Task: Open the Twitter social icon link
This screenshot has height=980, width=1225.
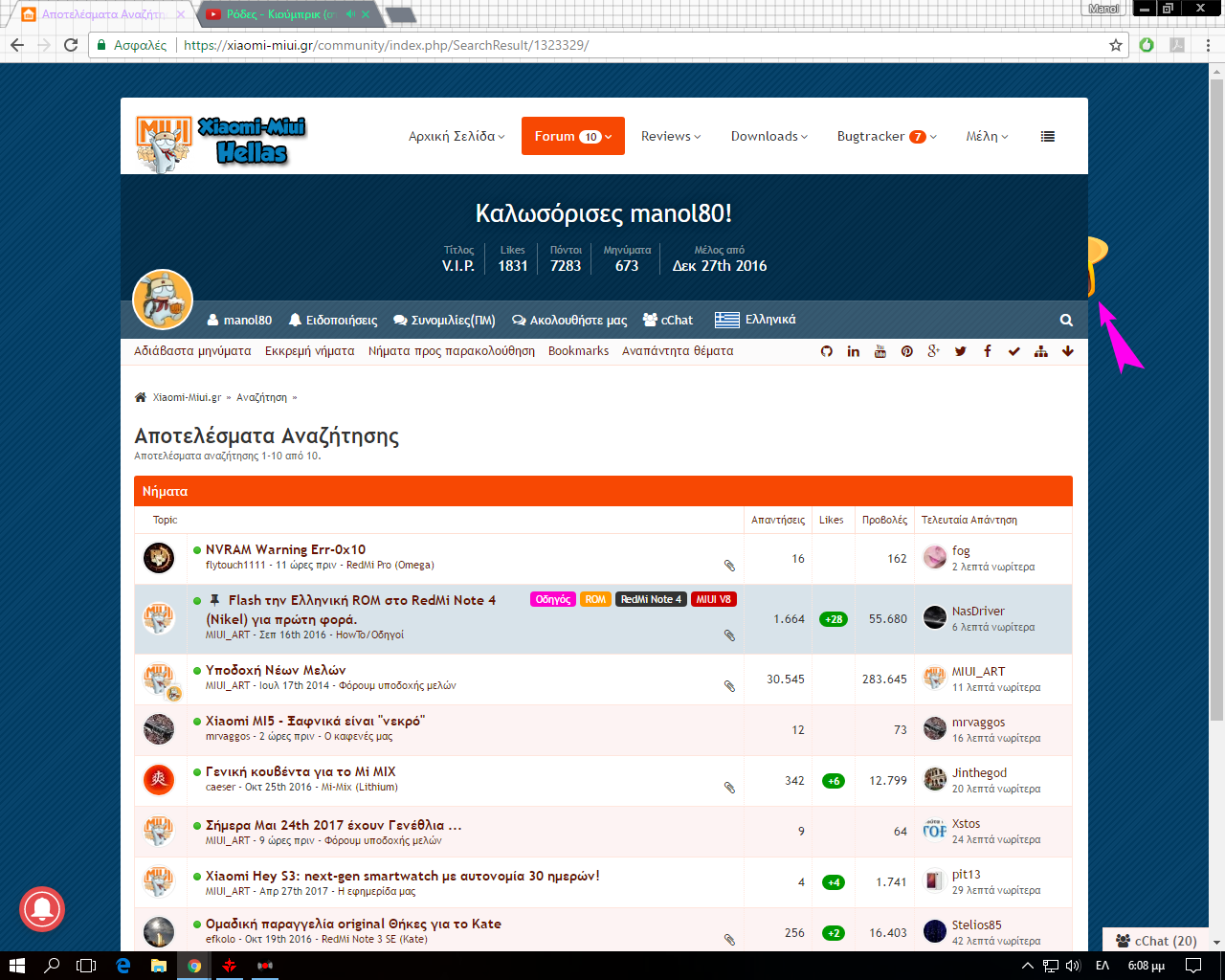Action: (961, 351)
